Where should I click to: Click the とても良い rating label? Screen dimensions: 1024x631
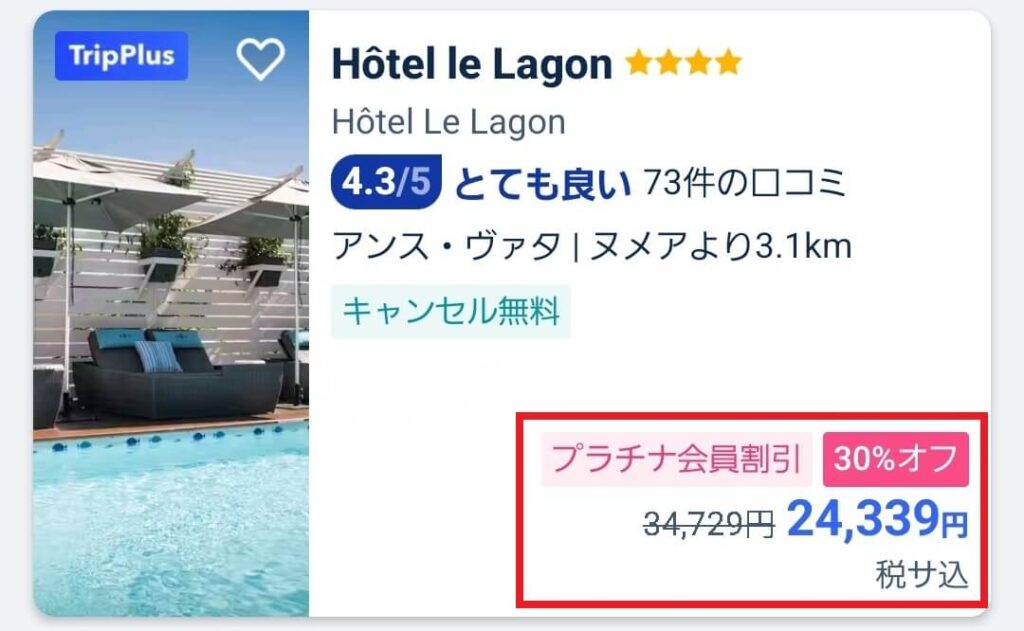point(542,183)
